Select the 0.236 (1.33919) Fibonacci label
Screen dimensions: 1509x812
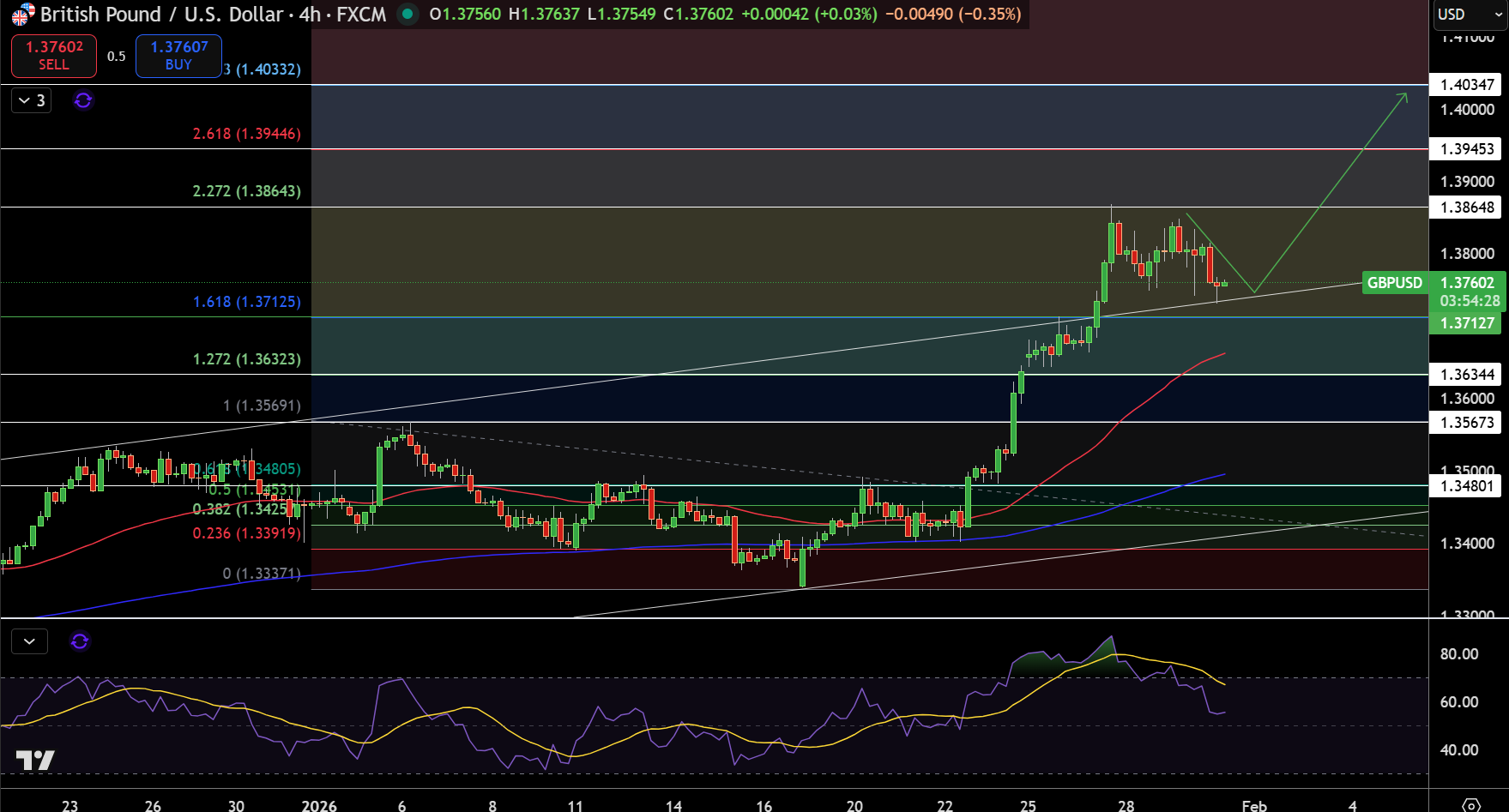(247, 533)
